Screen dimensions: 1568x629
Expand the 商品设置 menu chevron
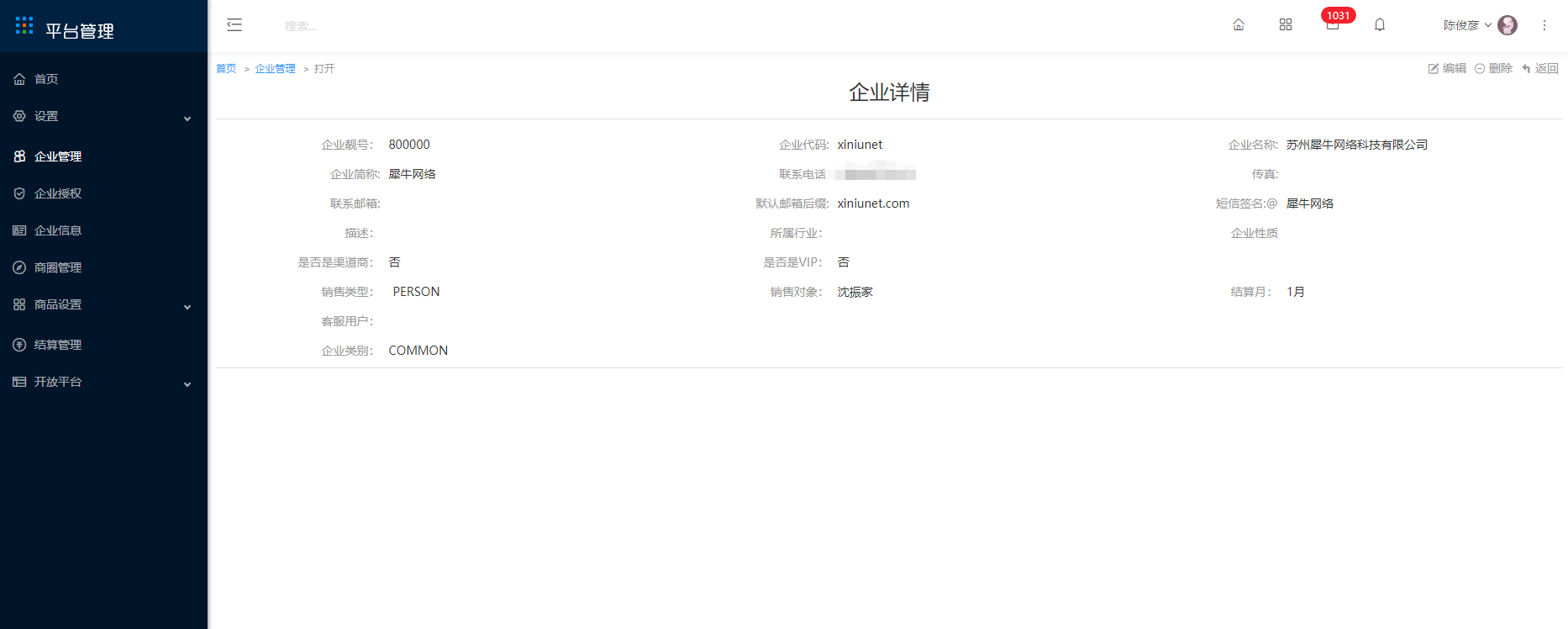(x=187, y=307)
